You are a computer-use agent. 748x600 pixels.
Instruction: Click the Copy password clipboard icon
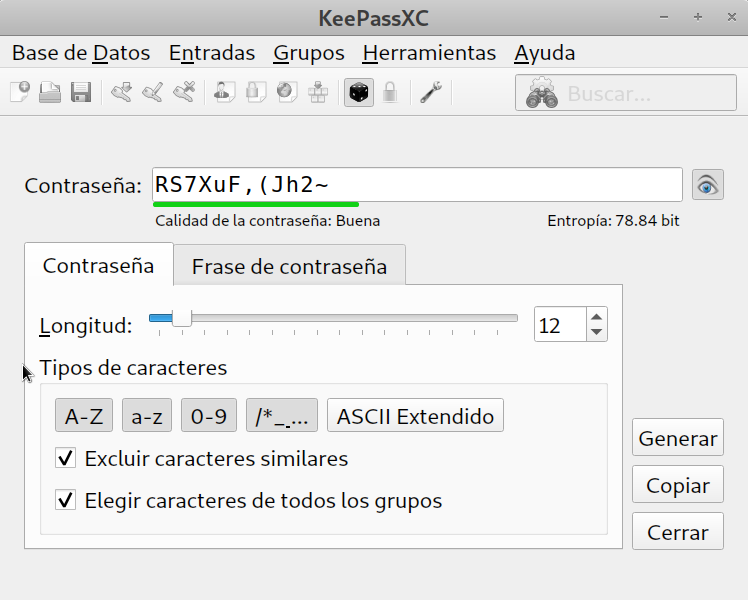point(256,92)
